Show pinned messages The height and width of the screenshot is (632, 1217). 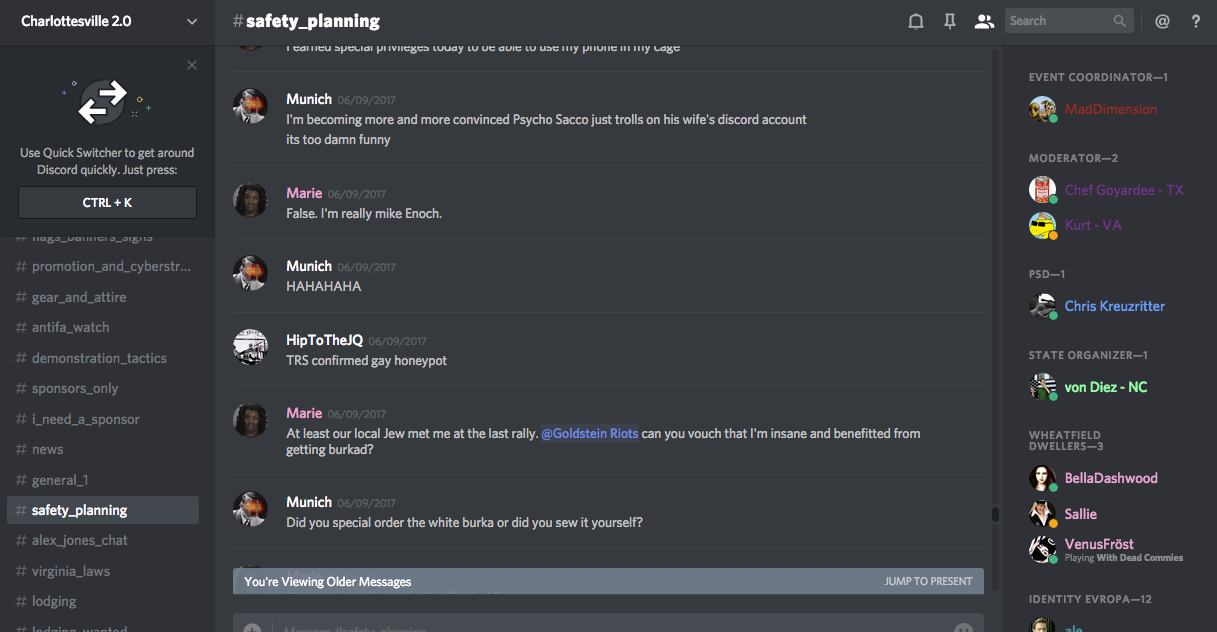(950, 21)
